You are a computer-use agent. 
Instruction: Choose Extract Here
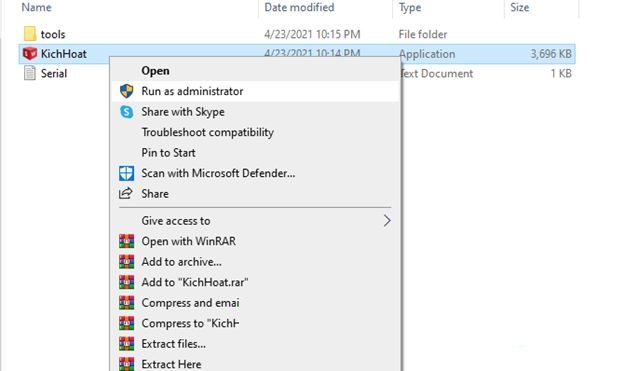click(x=255, y=364)
